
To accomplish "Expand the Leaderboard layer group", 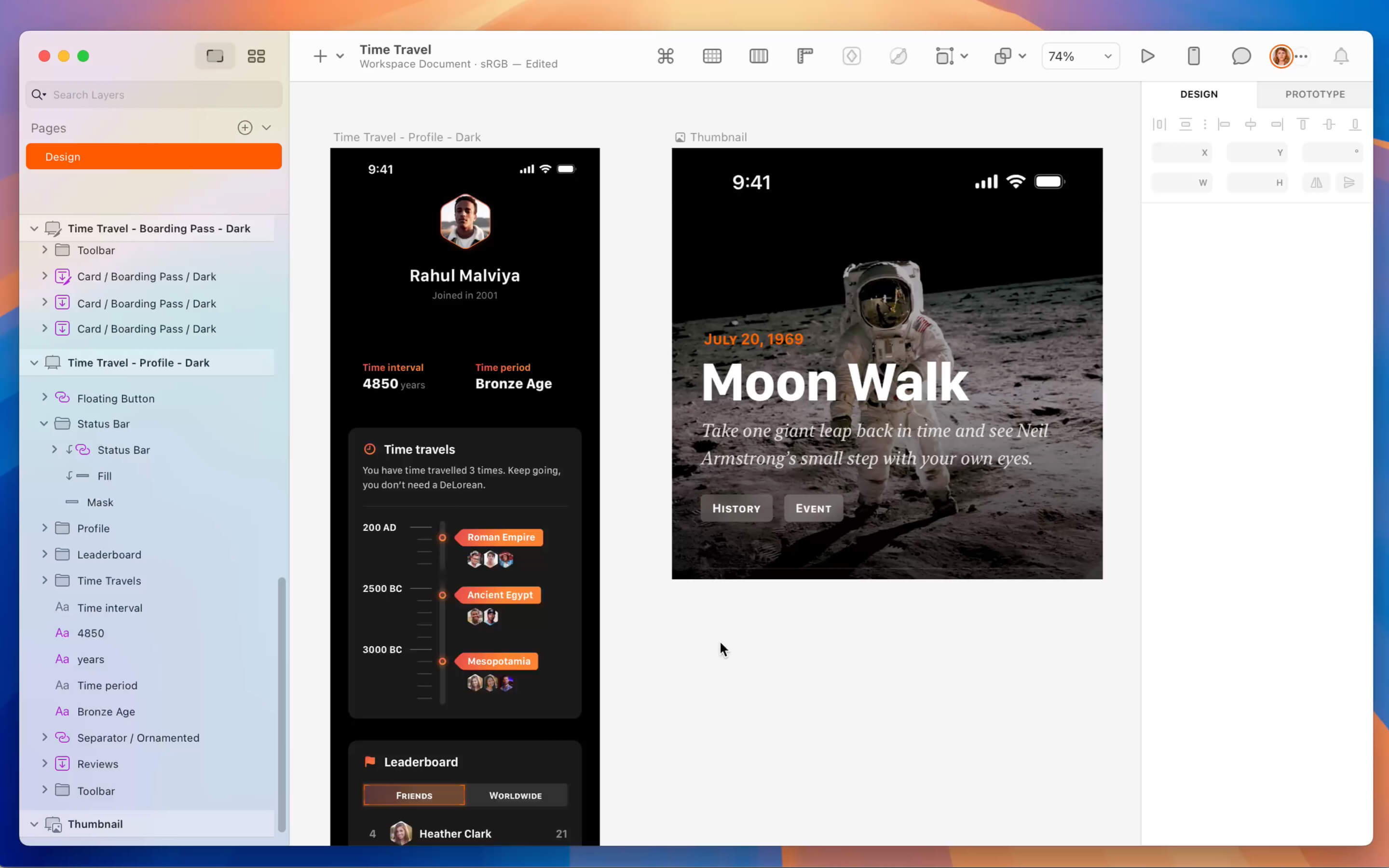I will (x=44, y=554).
